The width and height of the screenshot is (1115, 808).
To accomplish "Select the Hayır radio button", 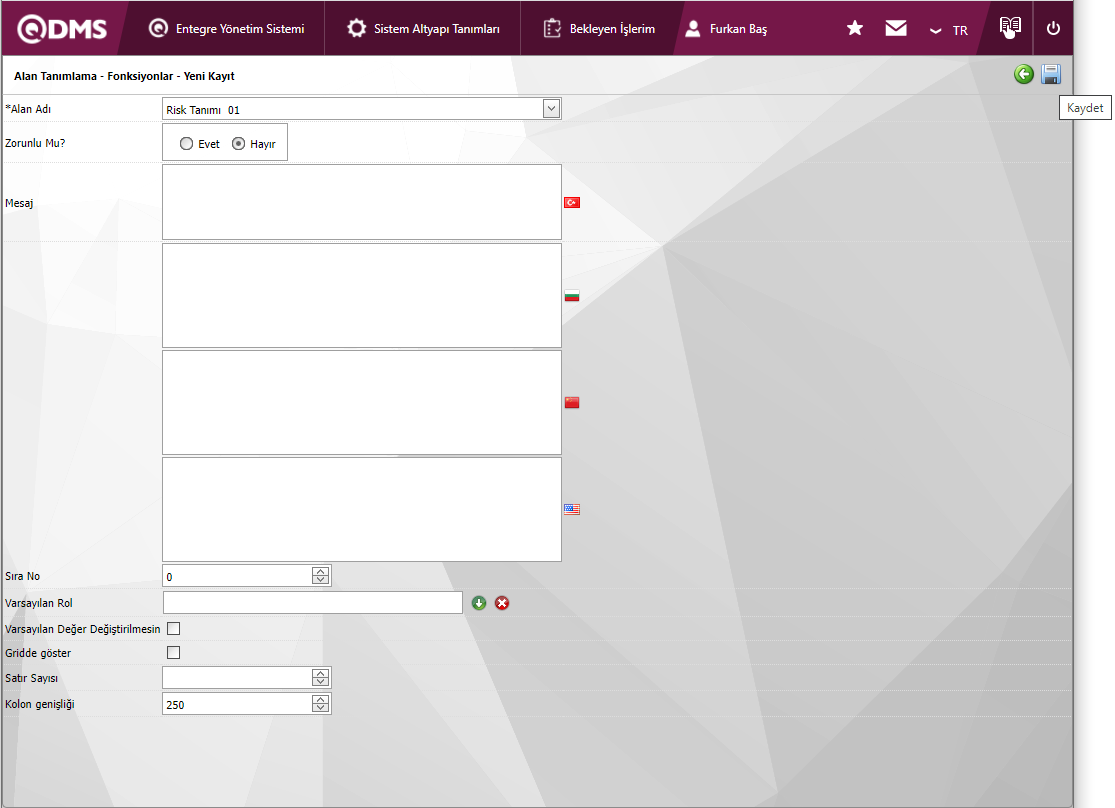I will (x=239, y=144).
